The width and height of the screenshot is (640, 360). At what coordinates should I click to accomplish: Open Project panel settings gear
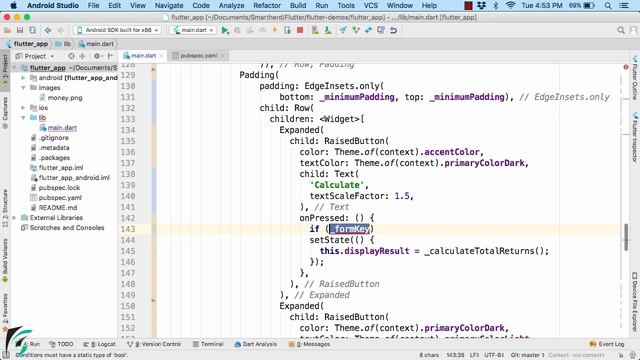(97, 56)
